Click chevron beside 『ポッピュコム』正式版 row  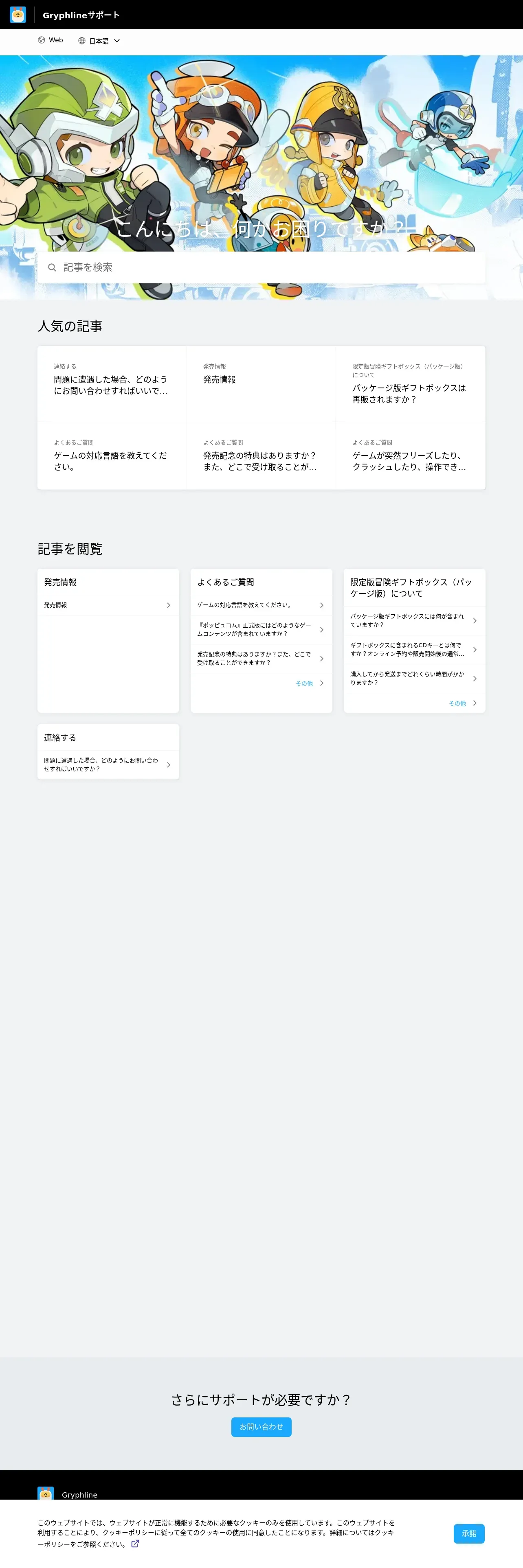coord(321,629)
